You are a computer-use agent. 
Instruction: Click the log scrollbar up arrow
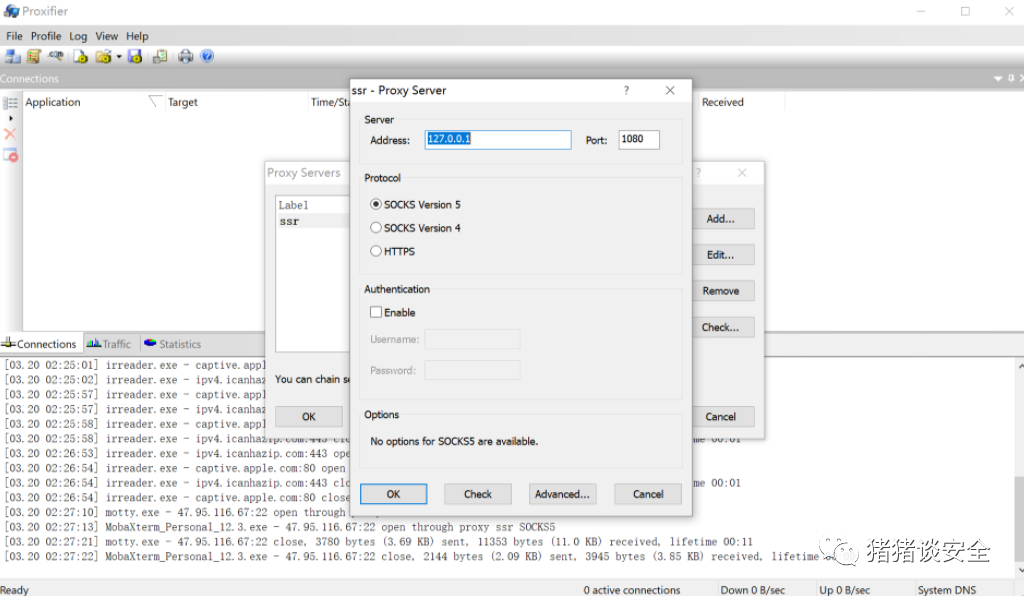click(1019, 367)
